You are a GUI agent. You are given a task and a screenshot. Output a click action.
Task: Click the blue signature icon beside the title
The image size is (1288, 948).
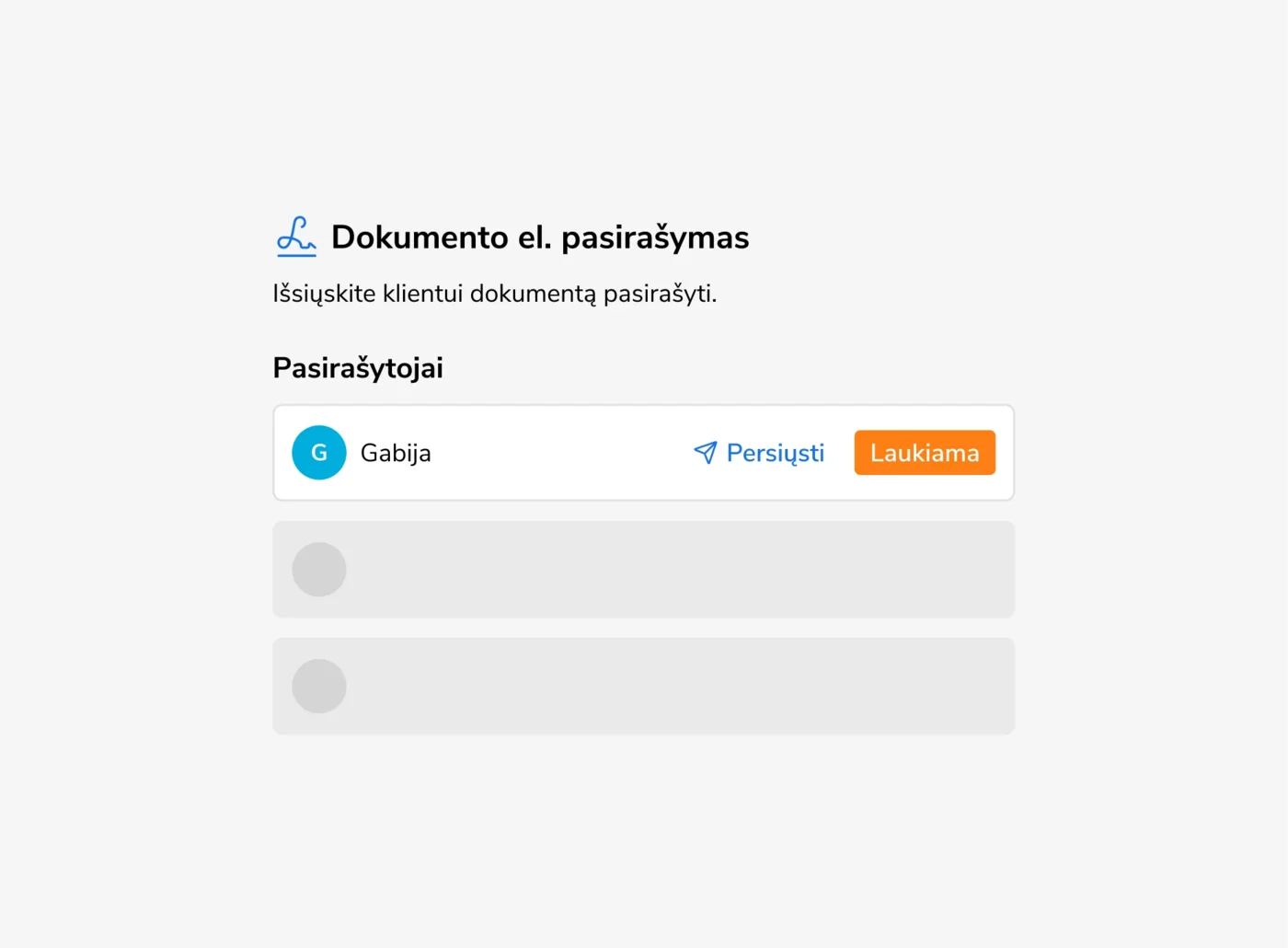click(296, 237)
